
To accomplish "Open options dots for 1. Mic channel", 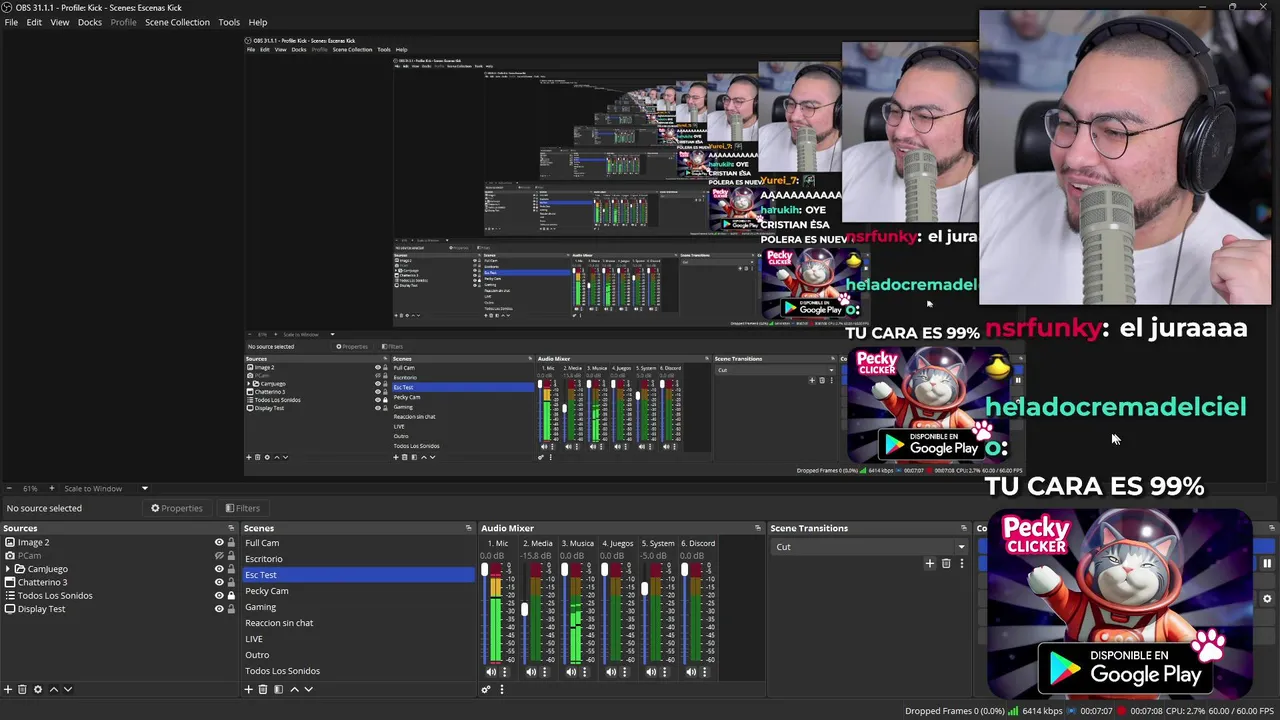I will click(504, 672).
